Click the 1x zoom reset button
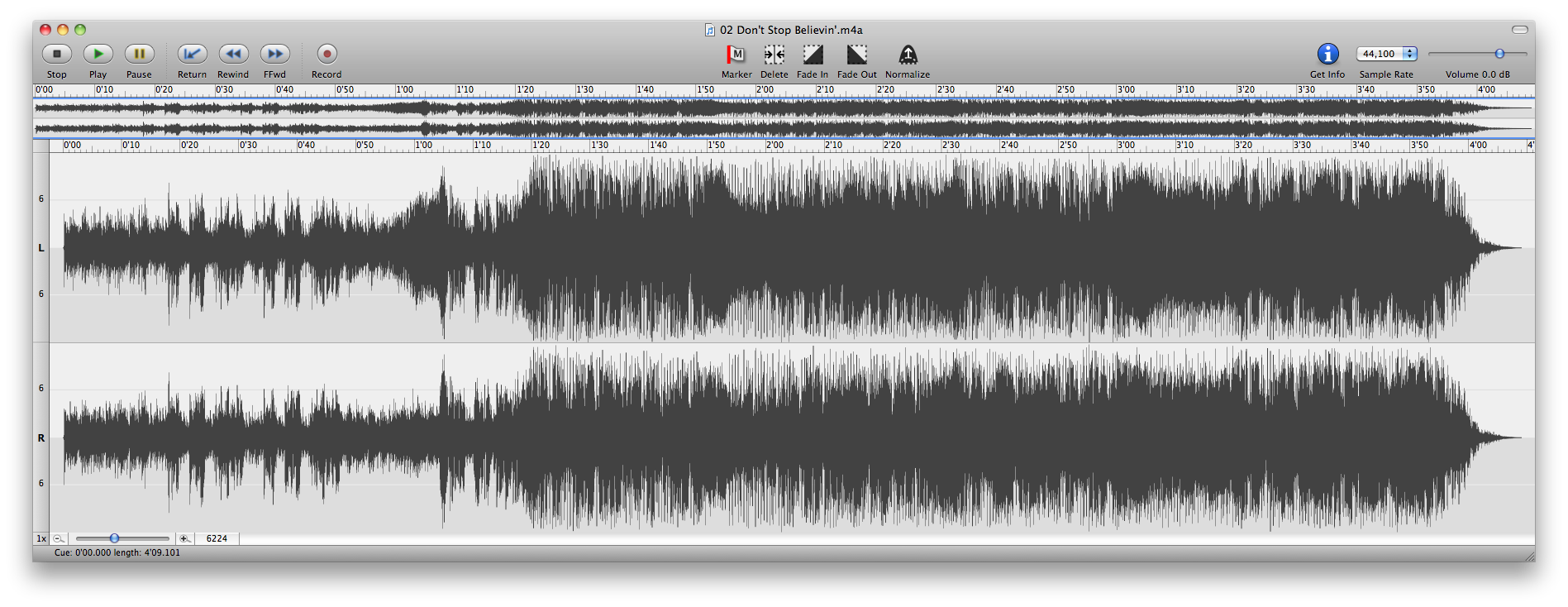 pyautogui.click(x=41, y=538)
